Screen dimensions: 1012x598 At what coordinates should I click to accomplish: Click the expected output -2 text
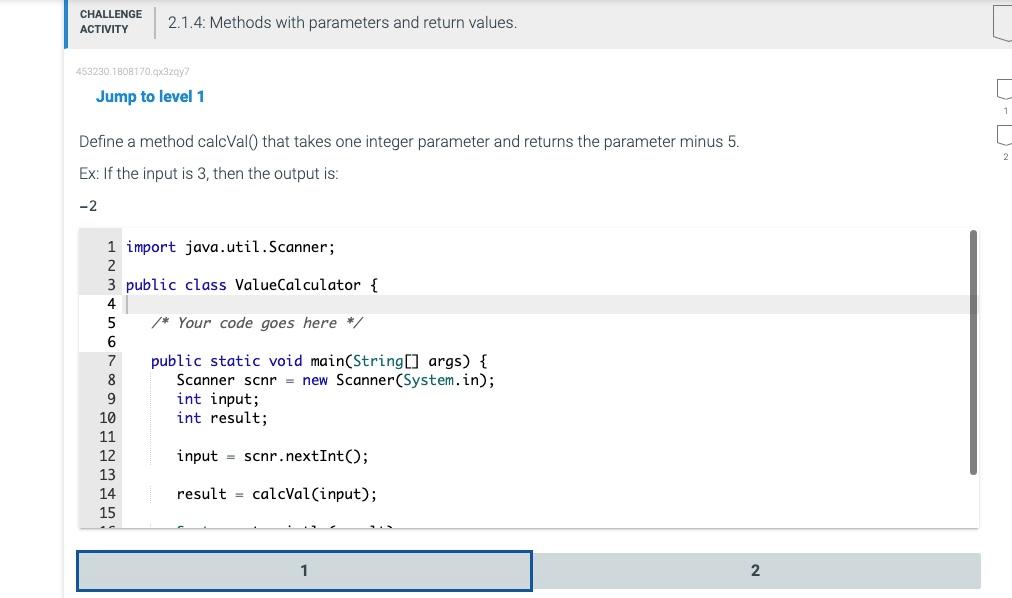(86, 205)
